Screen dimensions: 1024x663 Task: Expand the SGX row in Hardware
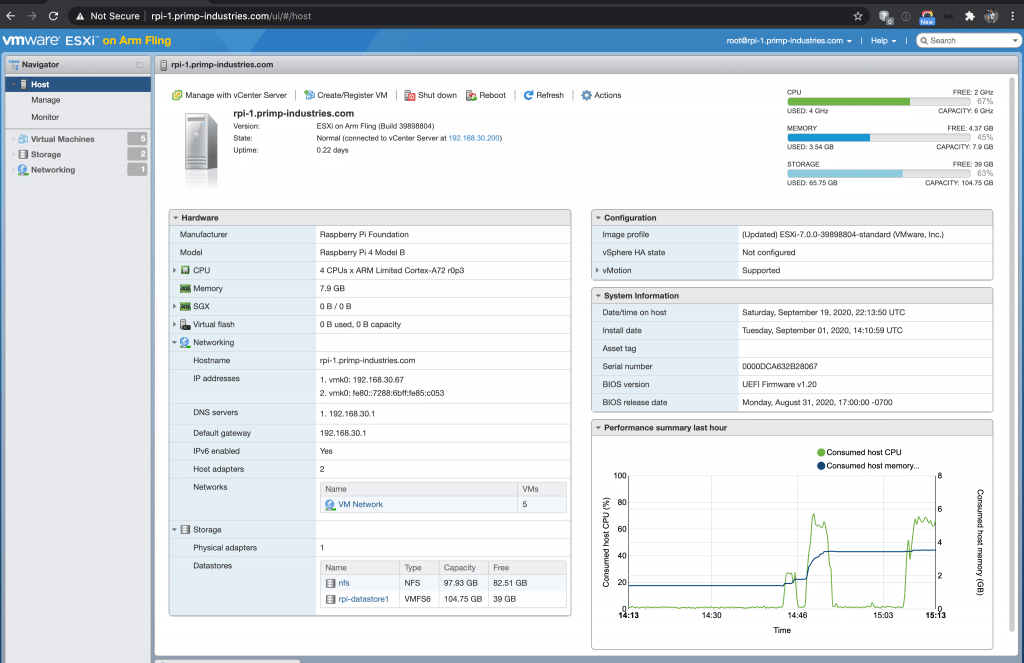[x=174, y=306]
